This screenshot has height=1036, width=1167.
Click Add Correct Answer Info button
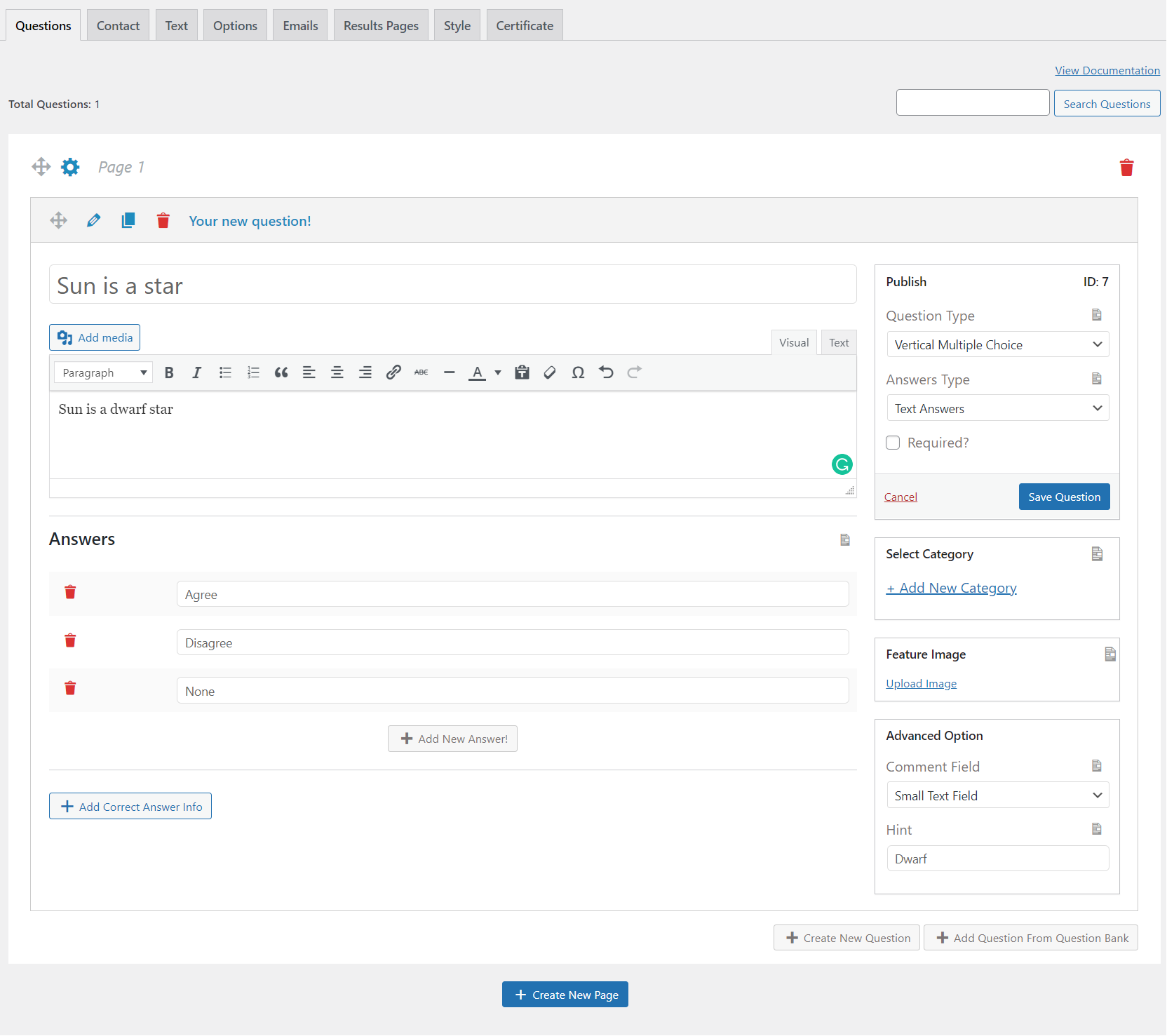(130, 806)
